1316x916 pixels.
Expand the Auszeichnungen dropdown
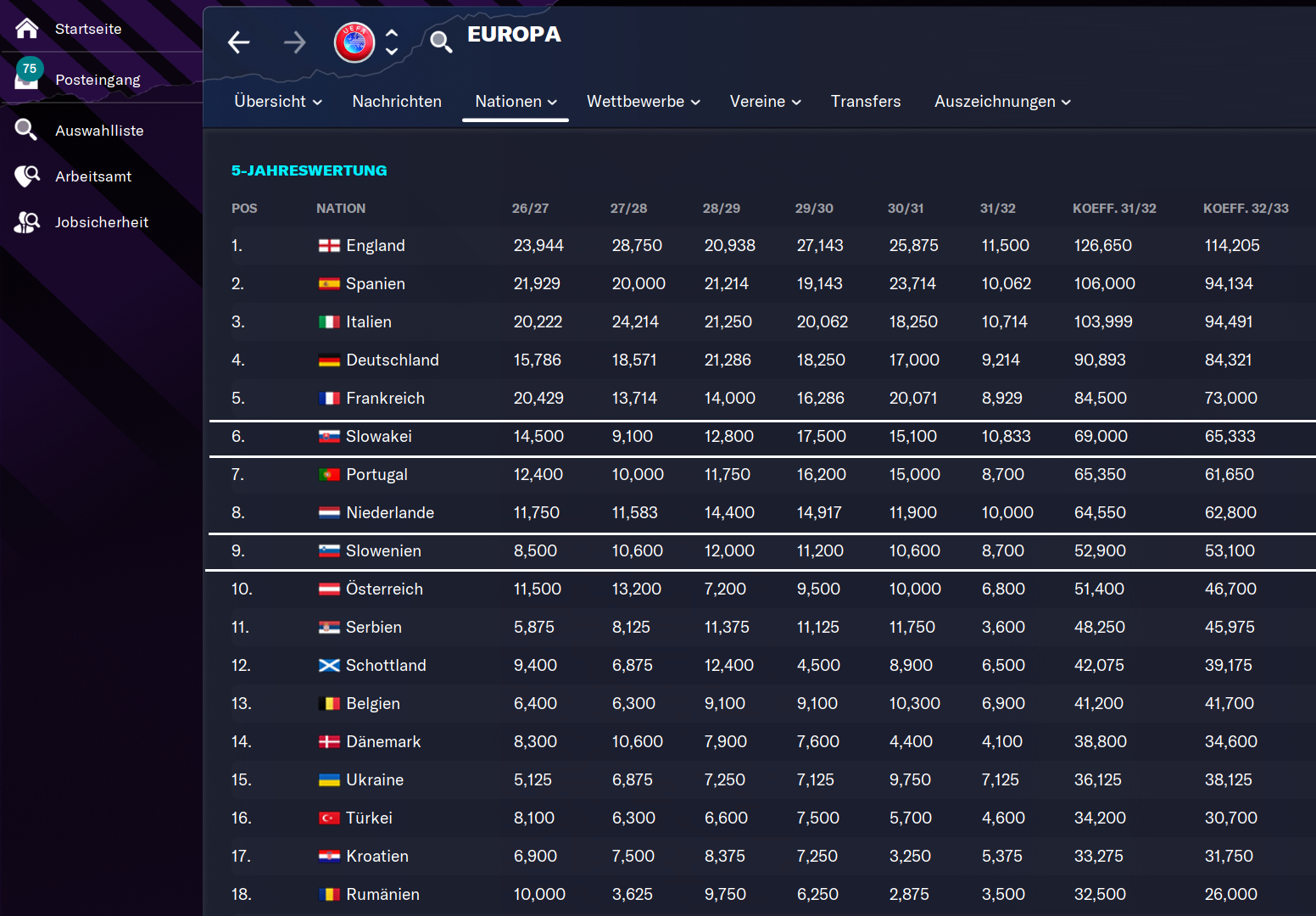click(x=1002, y=102)
